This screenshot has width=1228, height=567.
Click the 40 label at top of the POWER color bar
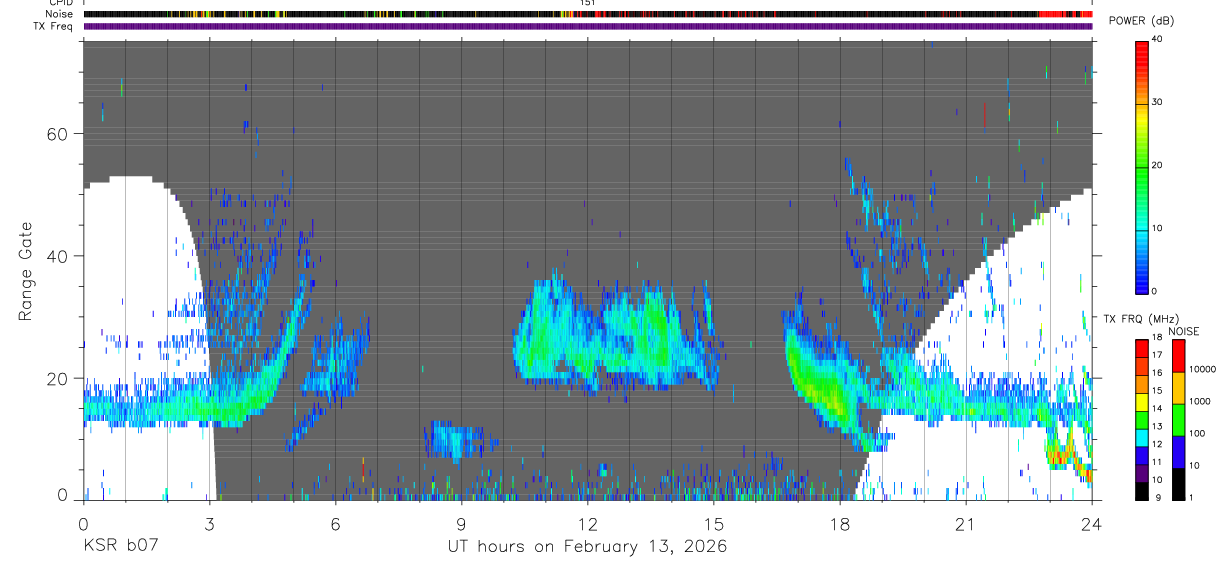1159,39
